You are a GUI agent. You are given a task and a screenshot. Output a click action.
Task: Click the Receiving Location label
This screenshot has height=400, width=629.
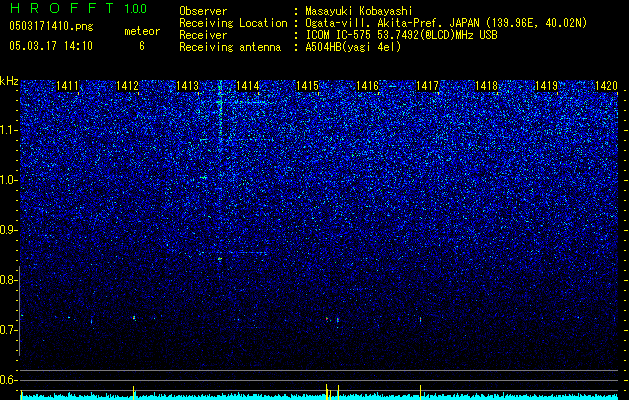233,23
